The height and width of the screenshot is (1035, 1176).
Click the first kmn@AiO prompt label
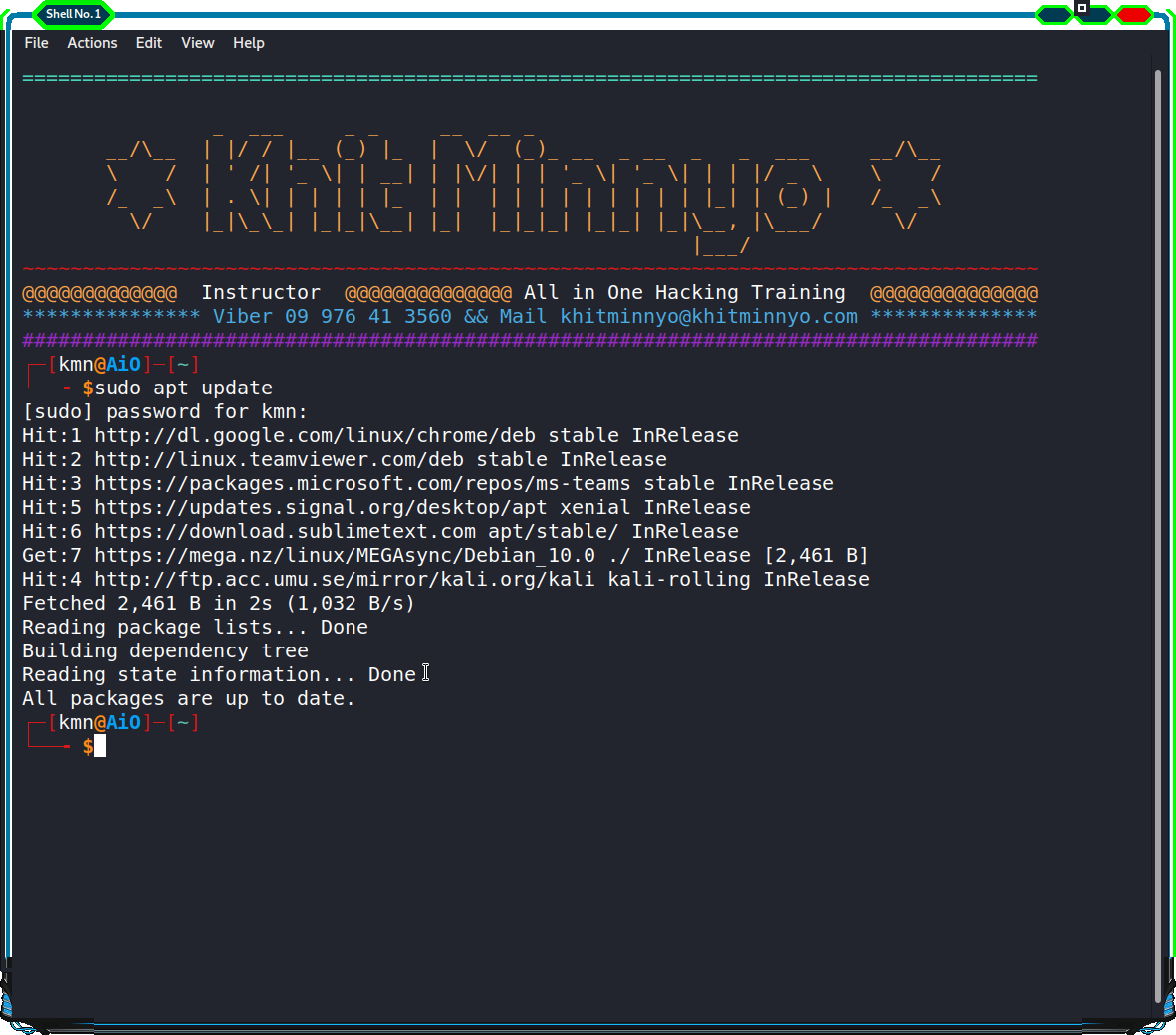click(x=100, y=364)
